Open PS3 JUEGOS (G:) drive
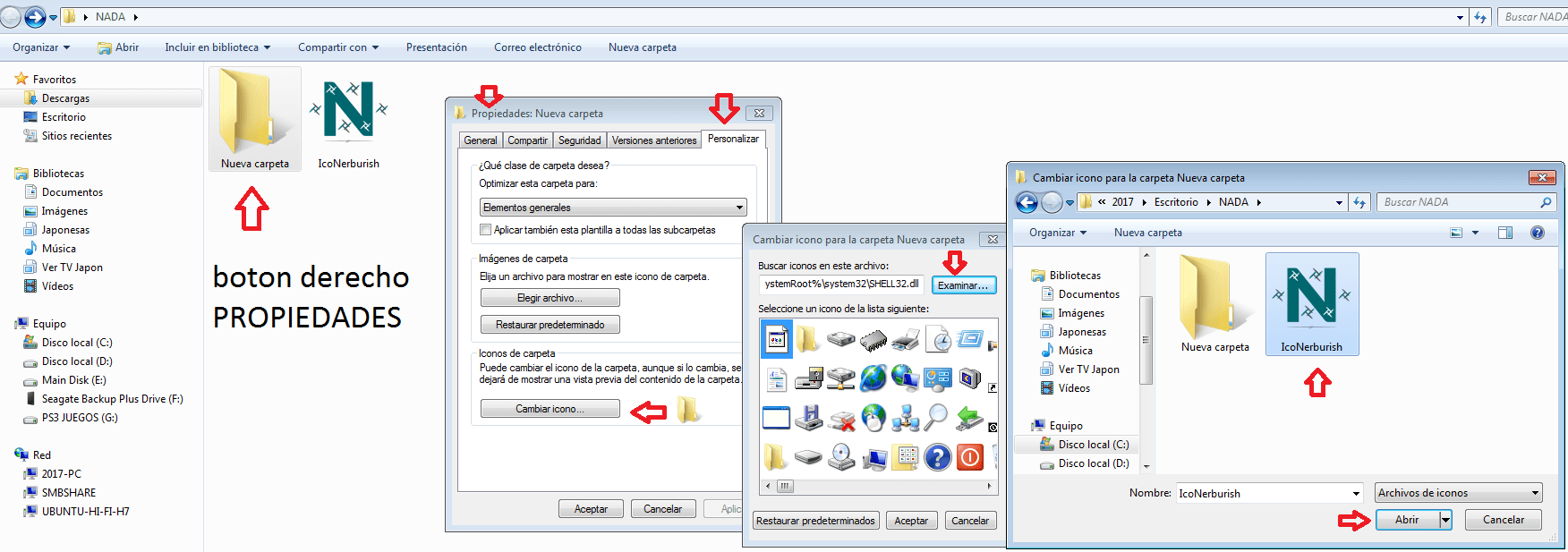Image resolution: width=1568 pixels, height=552 pixels. tap(80, 418)
